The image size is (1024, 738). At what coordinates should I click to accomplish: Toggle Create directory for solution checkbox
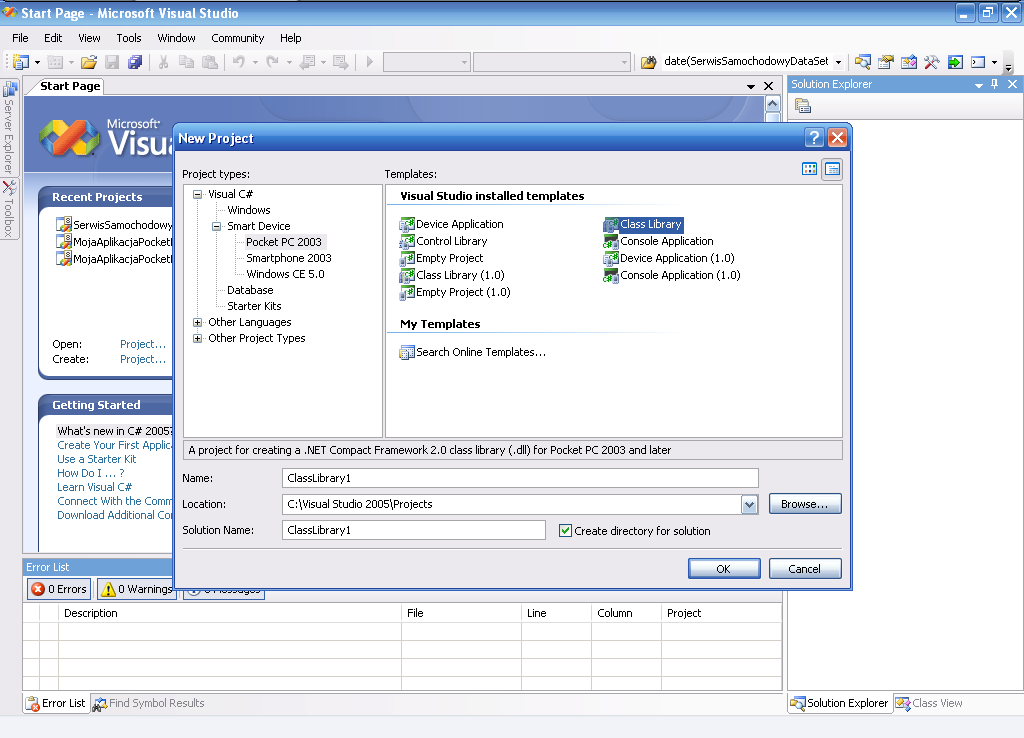pyautogui.click(x=566, y=530)
